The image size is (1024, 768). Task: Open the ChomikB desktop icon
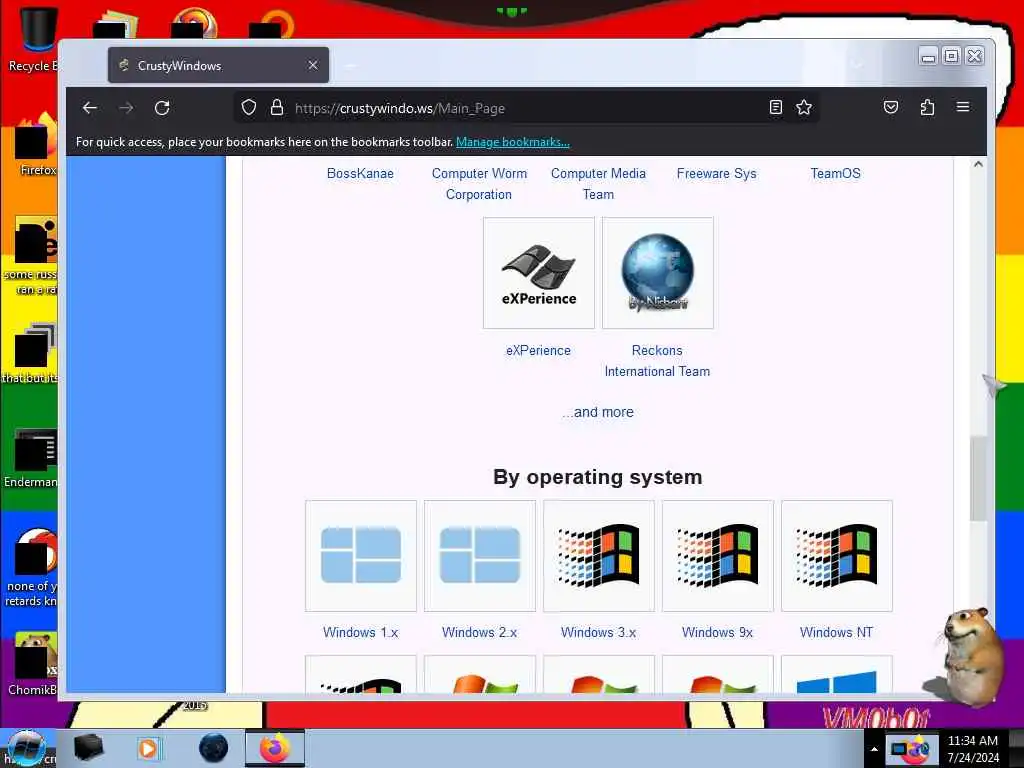33,664
